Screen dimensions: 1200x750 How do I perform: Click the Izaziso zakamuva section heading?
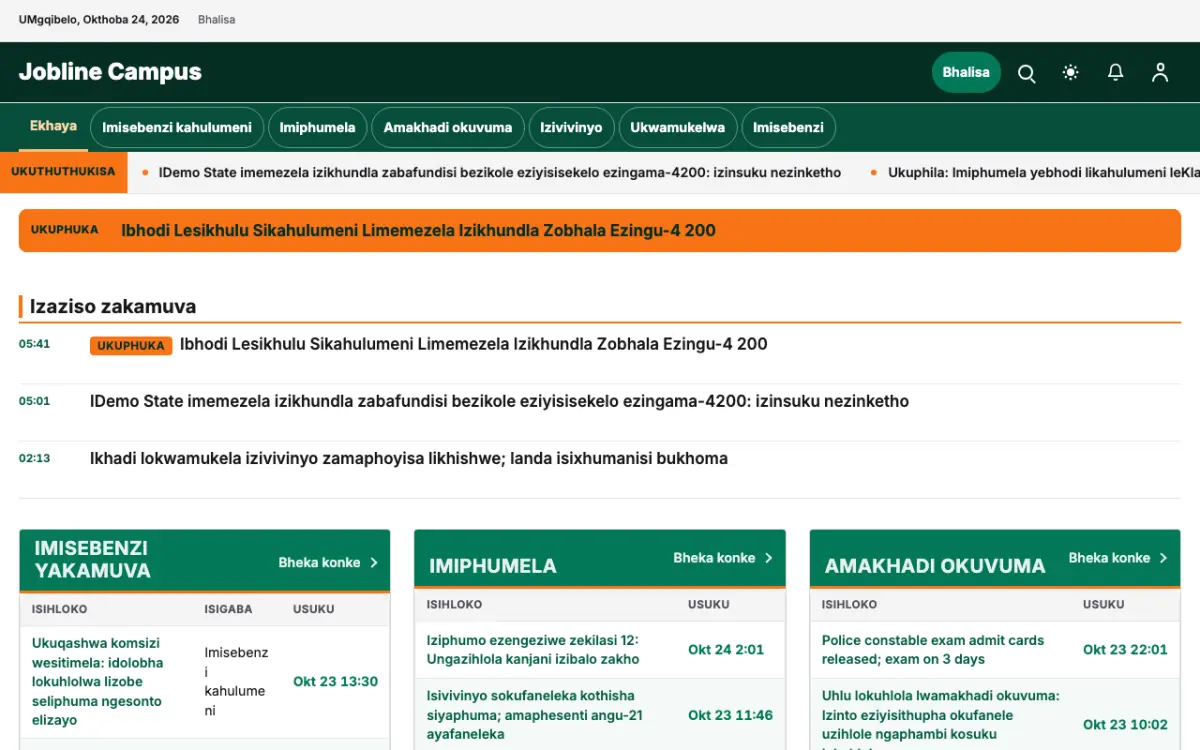[x=113, y=306]
